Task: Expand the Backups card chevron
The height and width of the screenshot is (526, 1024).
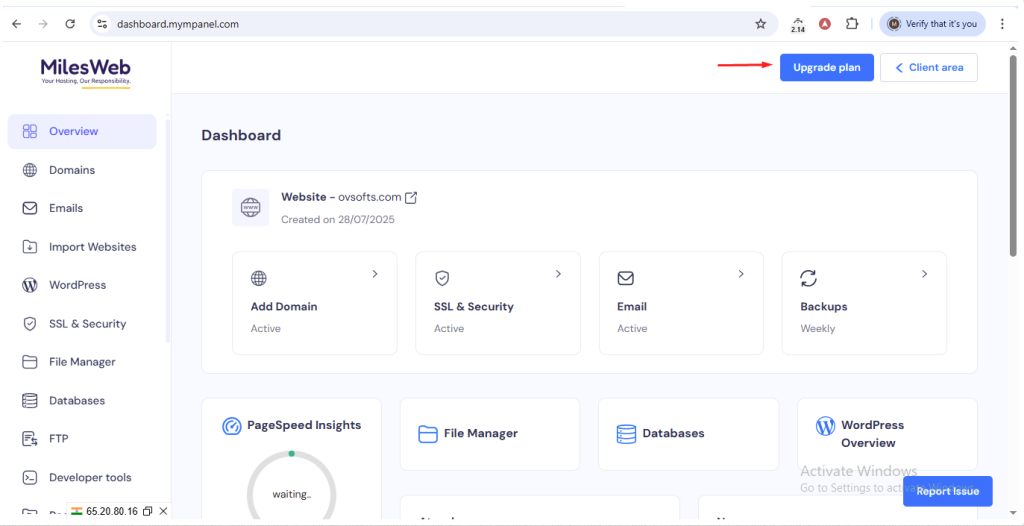Action: [925, 274]
